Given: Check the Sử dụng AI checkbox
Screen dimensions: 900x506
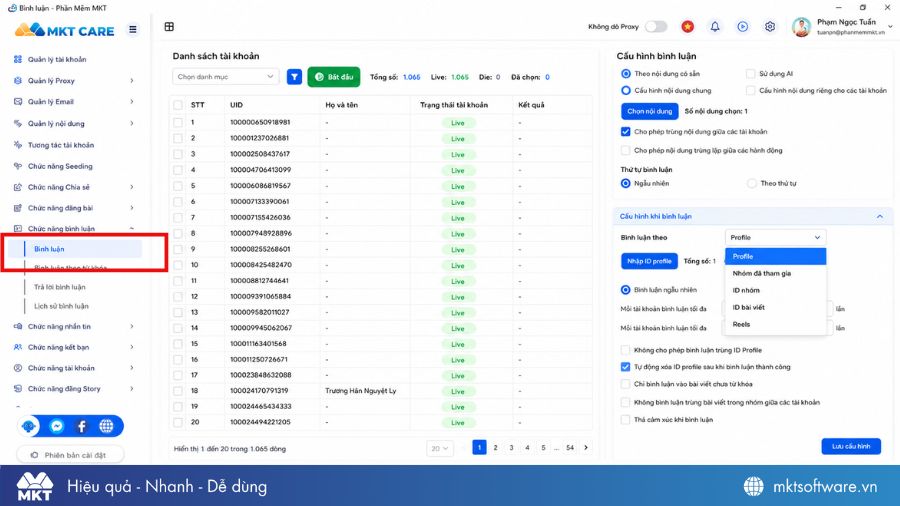Looking at the screenshot, I should click(750, 73).
